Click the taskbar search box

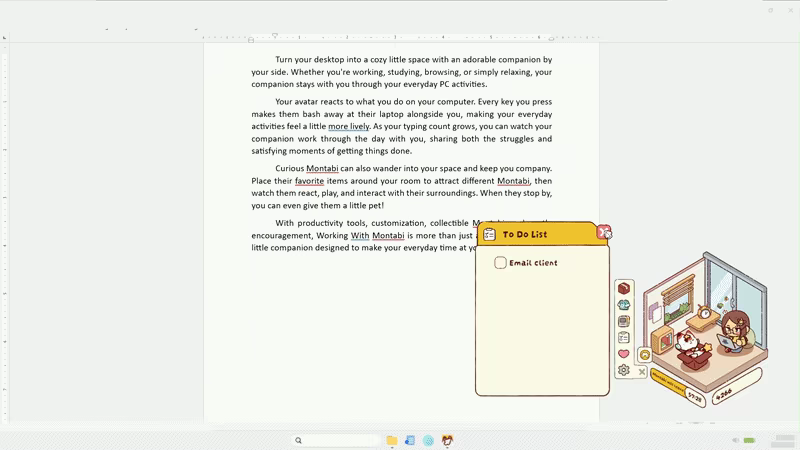click(x=337, y=440)
